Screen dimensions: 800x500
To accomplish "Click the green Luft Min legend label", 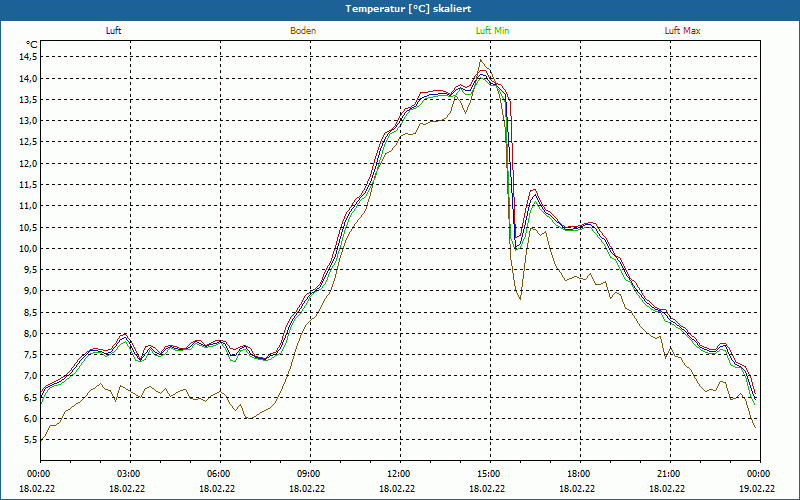I will coord(492,31).
